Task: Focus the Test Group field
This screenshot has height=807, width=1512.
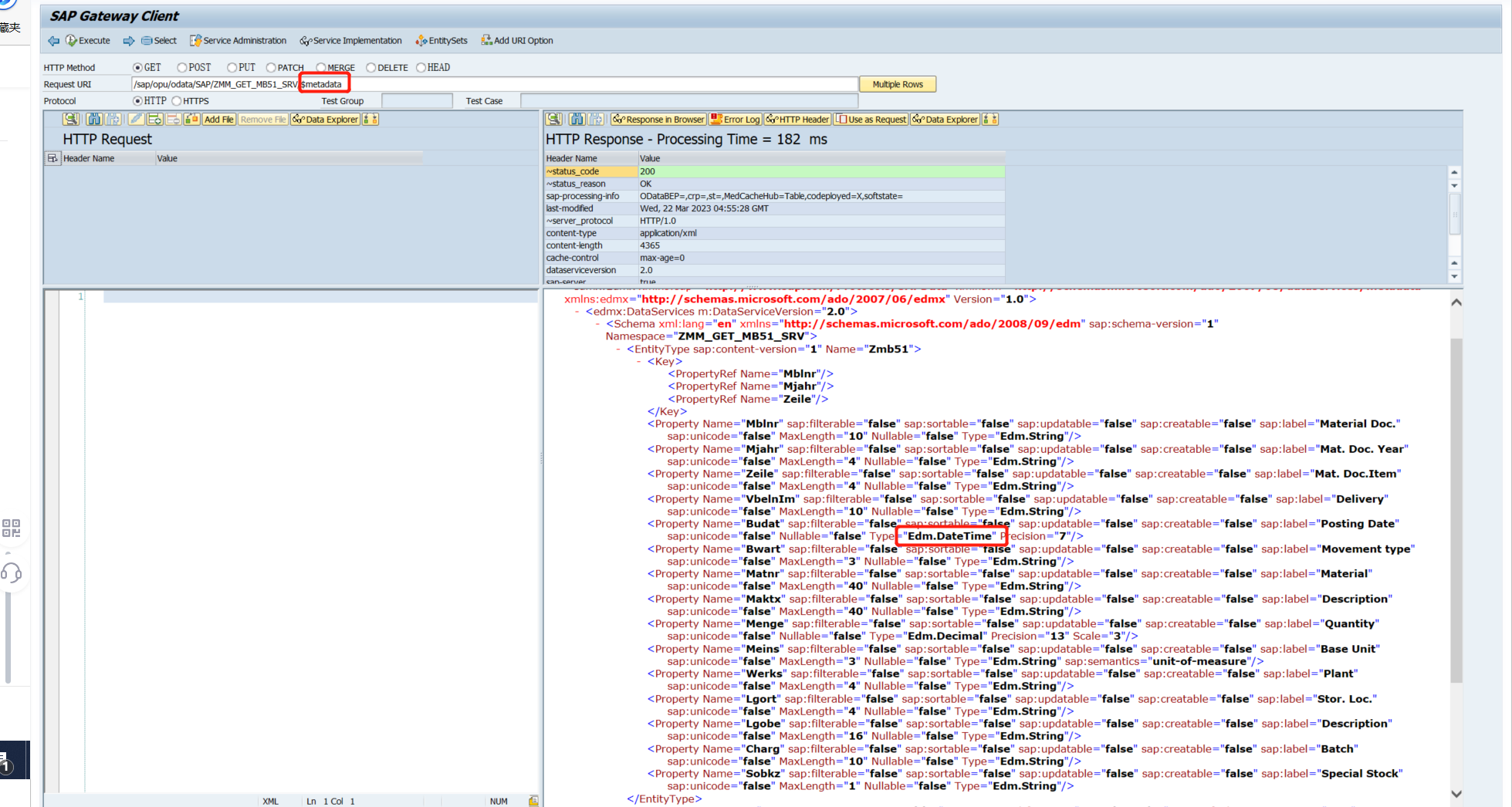Action: [x=417, y=101]
